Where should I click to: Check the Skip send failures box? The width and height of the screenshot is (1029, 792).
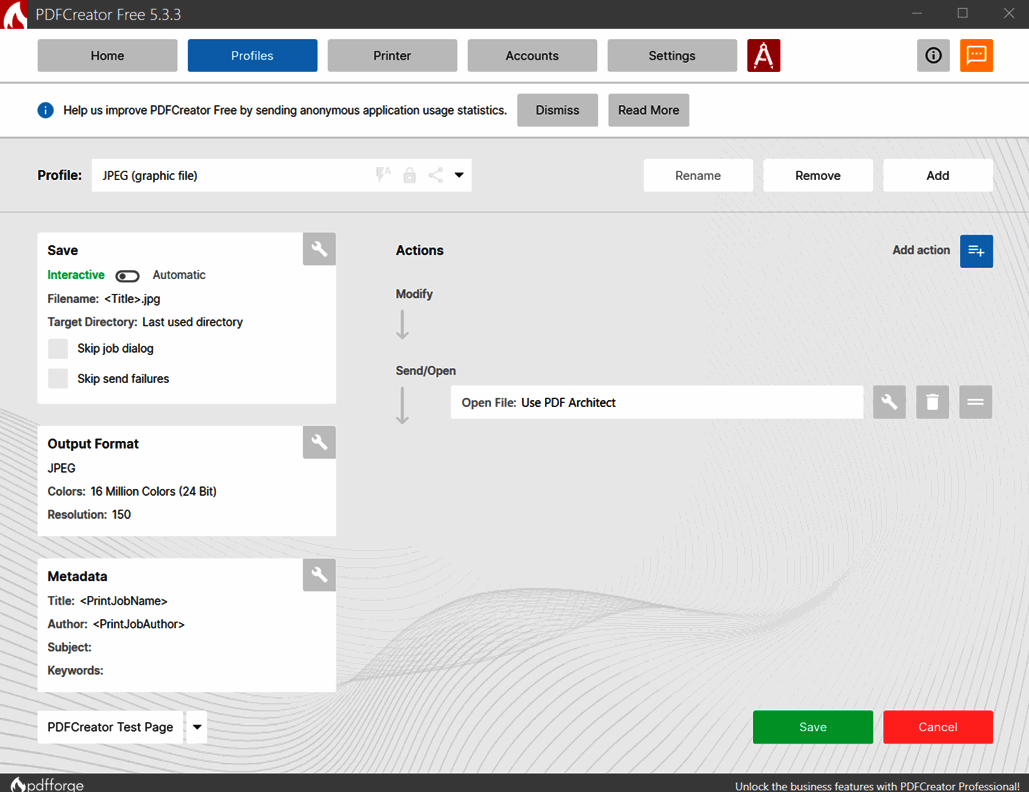(58, 379)
